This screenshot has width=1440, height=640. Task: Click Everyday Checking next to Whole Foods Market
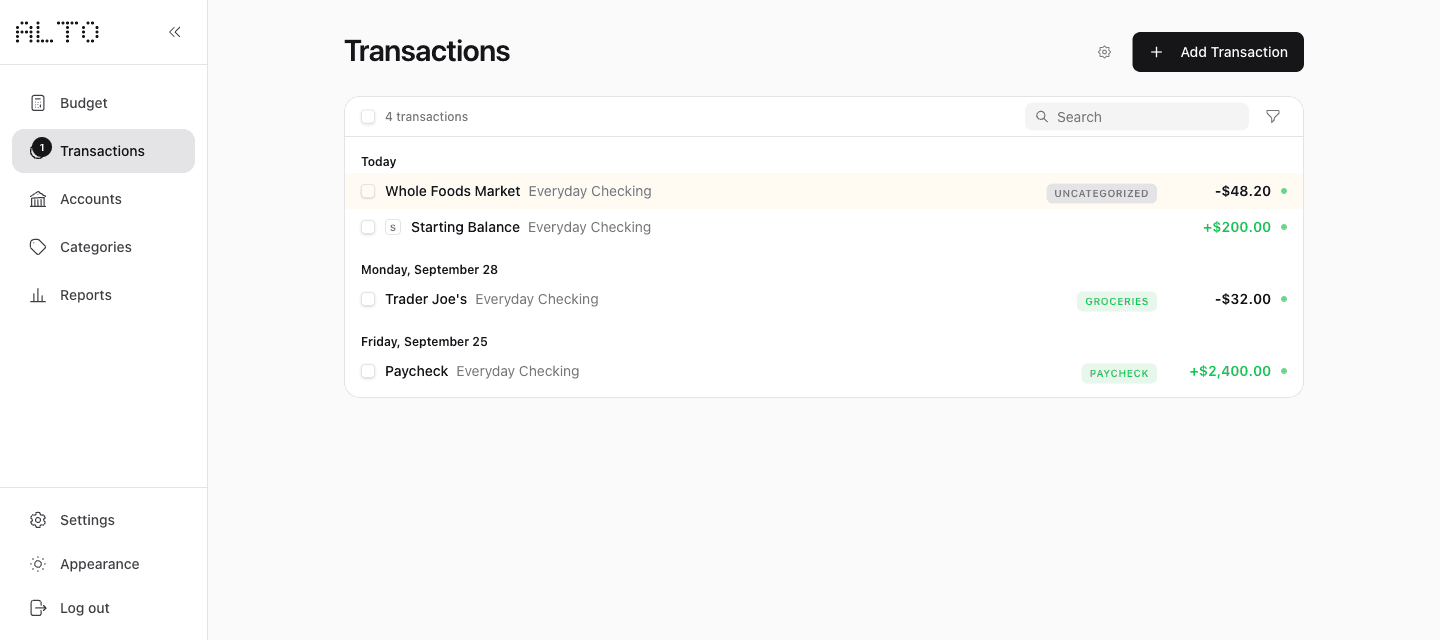point(590,191)
